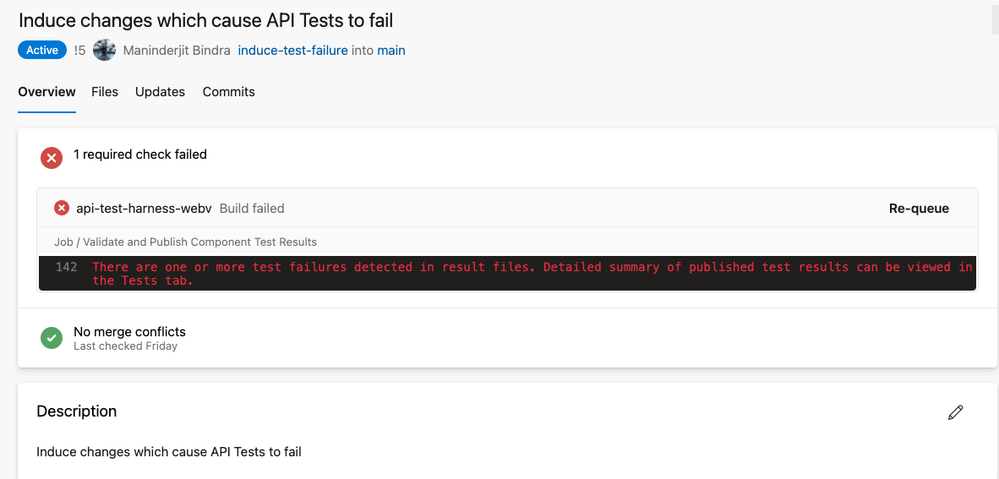
Task: Click the pencil icon to edit Description
Action: [955, 412]
